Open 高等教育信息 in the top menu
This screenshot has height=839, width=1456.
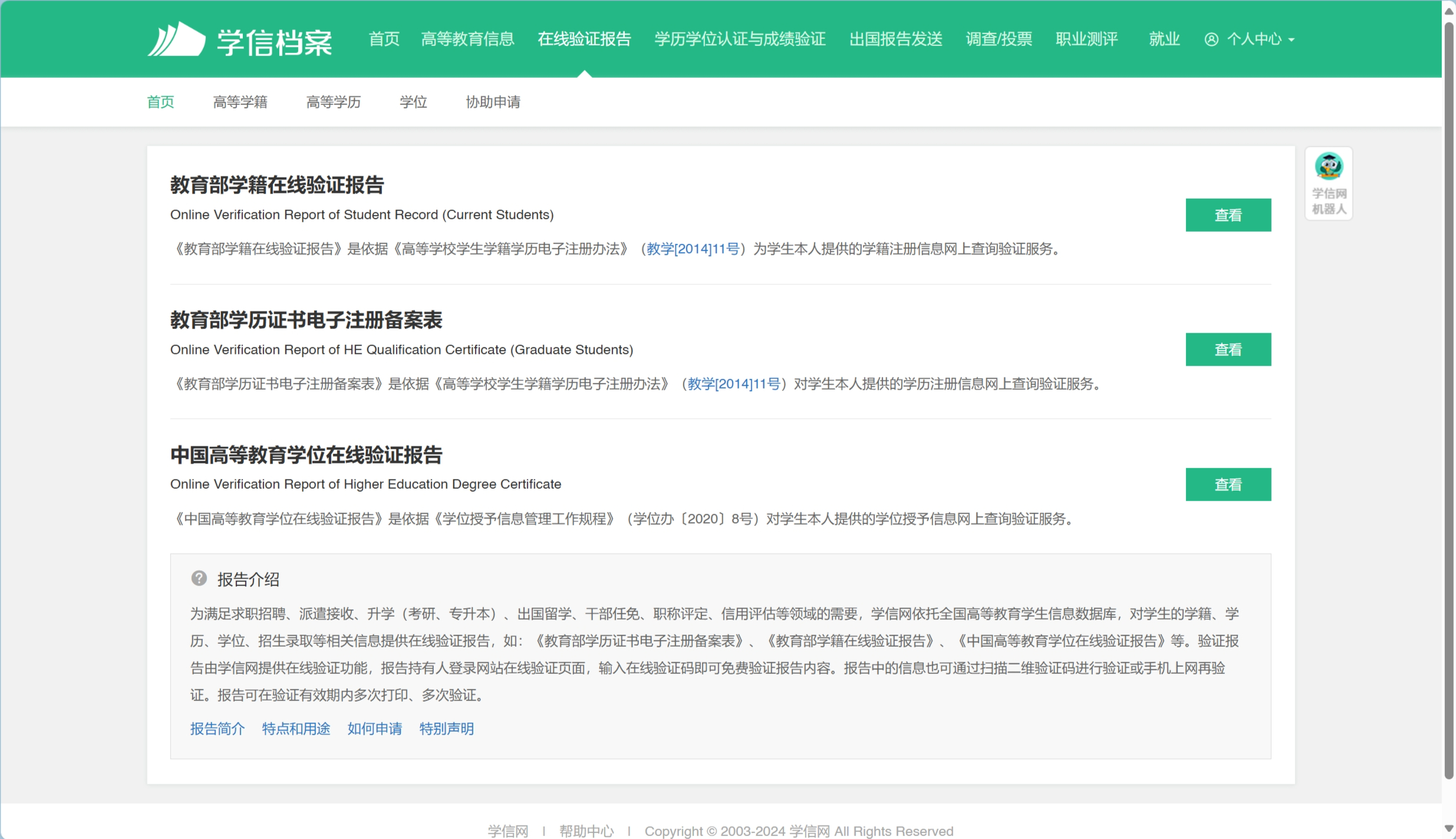(x=468, y=39)
